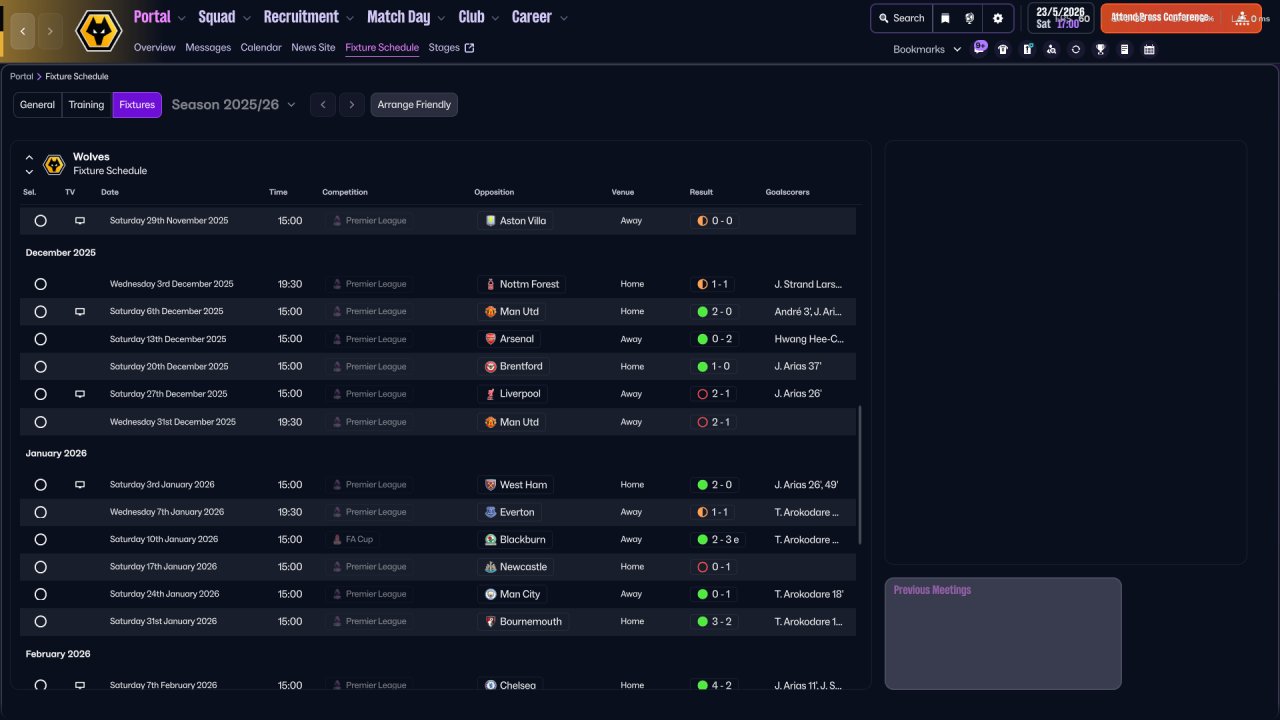Select the Aston Villa fixture radio button
Image resolution: width=1280 pixels, height=720 pixels.
tap(40, 221)
